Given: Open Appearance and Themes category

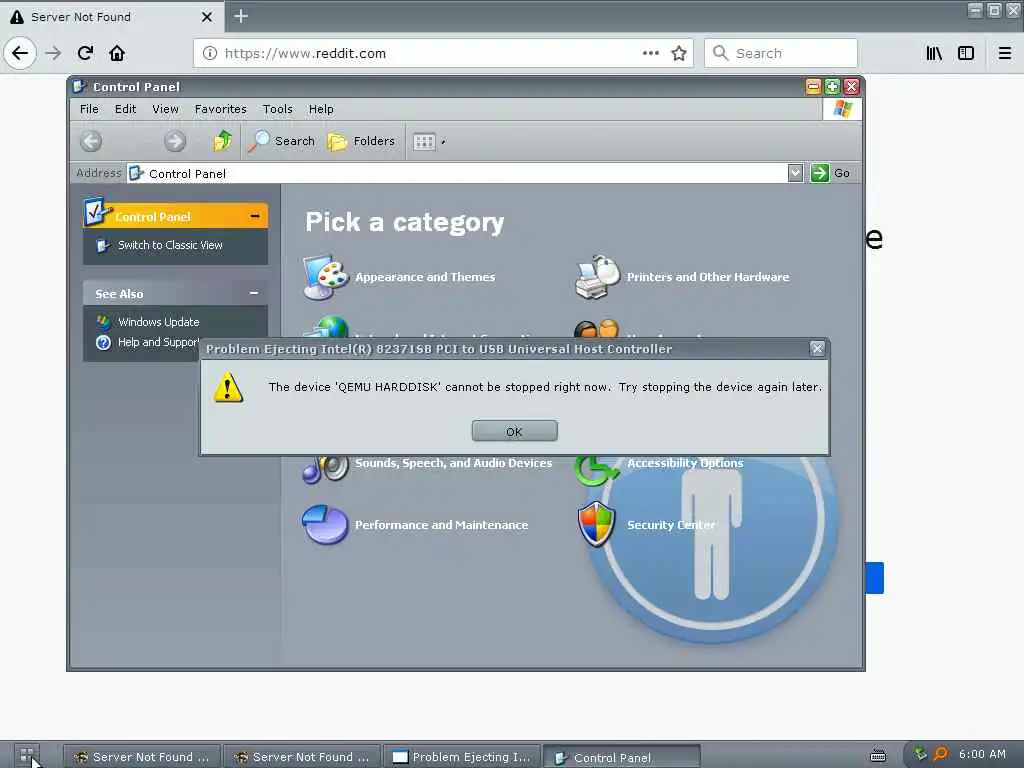Looking at the screenshot, I should point(425,277).
